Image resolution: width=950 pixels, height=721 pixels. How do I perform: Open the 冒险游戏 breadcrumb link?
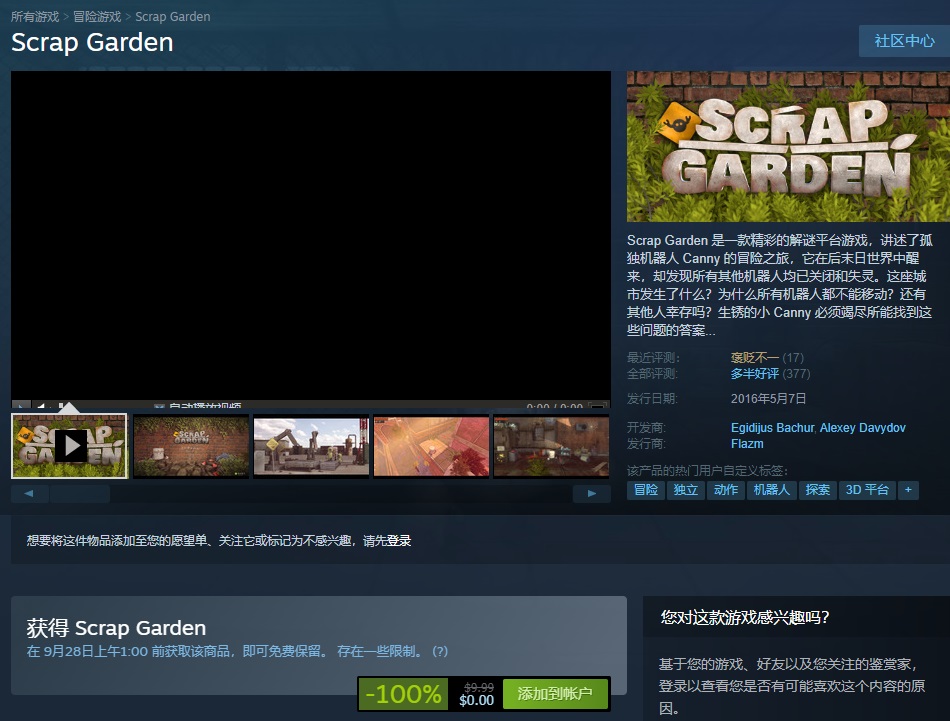tap(97, 17)
